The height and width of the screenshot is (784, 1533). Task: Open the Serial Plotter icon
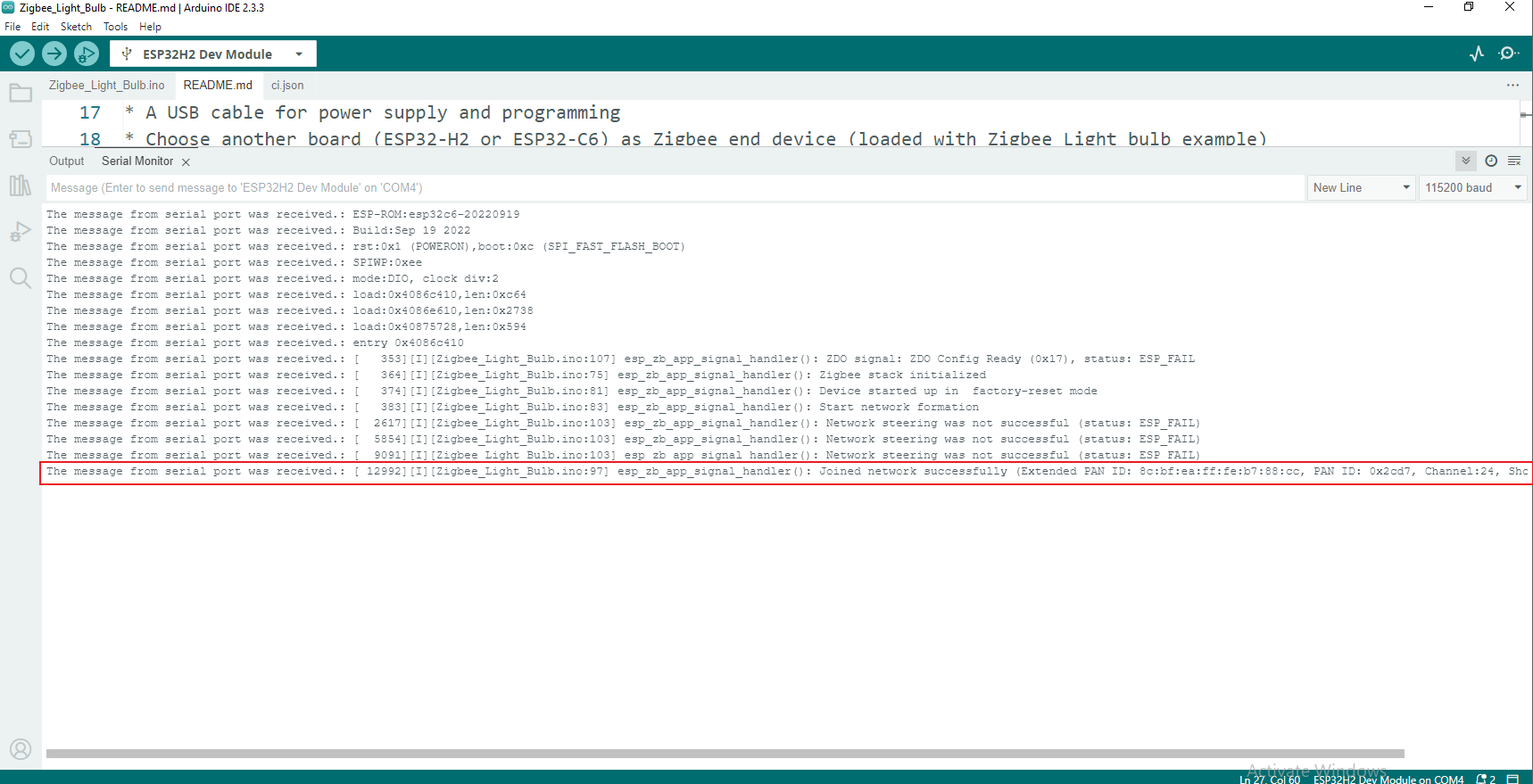click(1477, 54)
